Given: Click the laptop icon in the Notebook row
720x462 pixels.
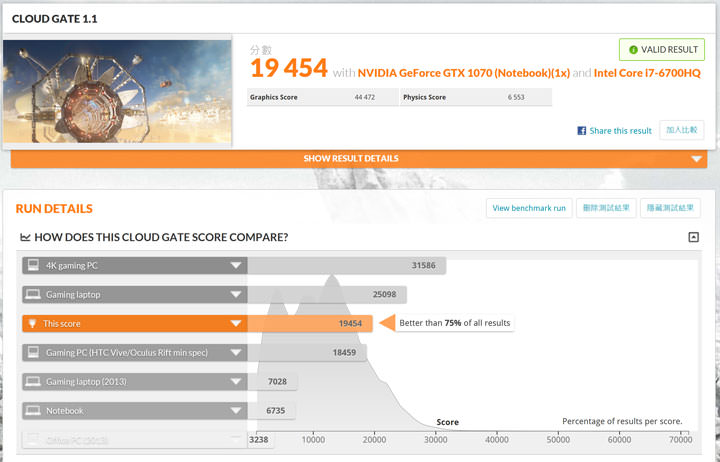Looking at the screenshot, I should (33, 411).
